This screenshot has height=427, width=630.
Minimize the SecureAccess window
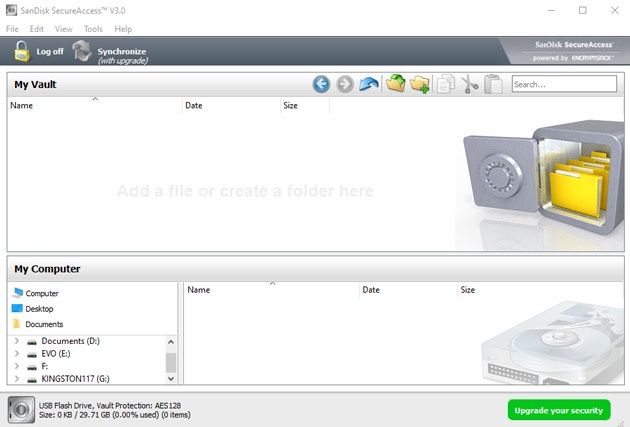point(551,10)
